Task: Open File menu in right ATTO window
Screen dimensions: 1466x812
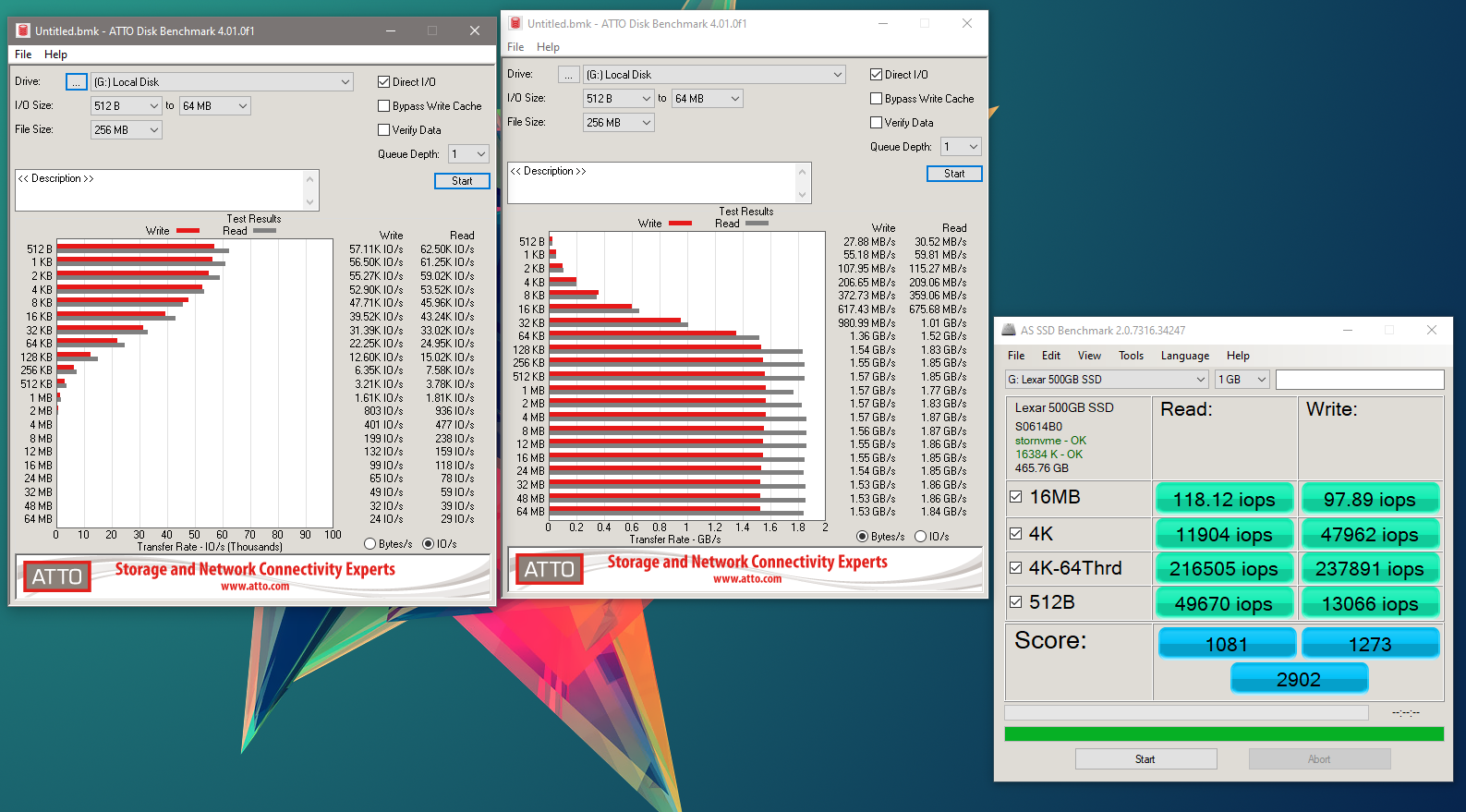Action: point(515,47)
